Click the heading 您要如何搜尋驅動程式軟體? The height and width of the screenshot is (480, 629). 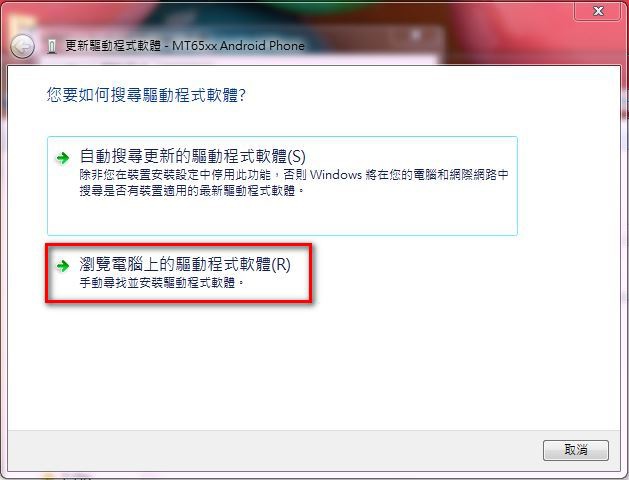tap(146, 95)
